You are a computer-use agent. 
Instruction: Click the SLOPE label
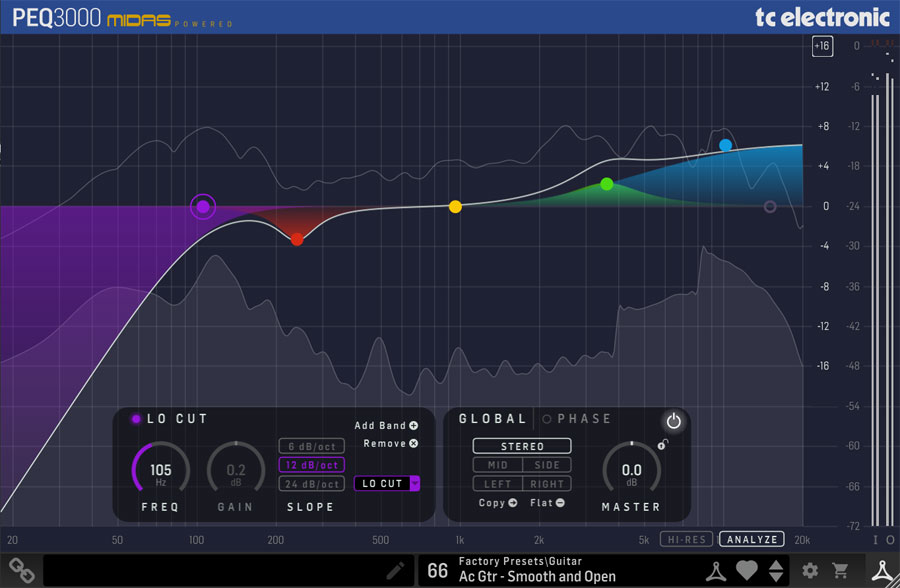pos(311,506)
